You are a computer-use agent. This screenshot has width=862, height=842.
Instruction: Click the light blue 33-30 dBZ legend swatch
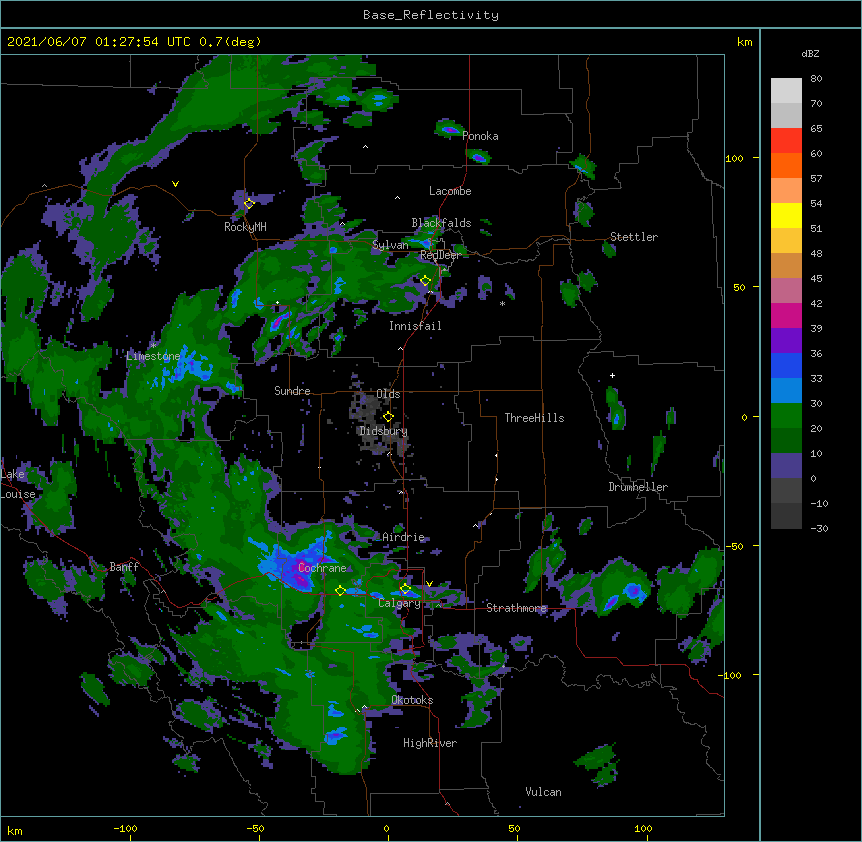tap(786, 391)
